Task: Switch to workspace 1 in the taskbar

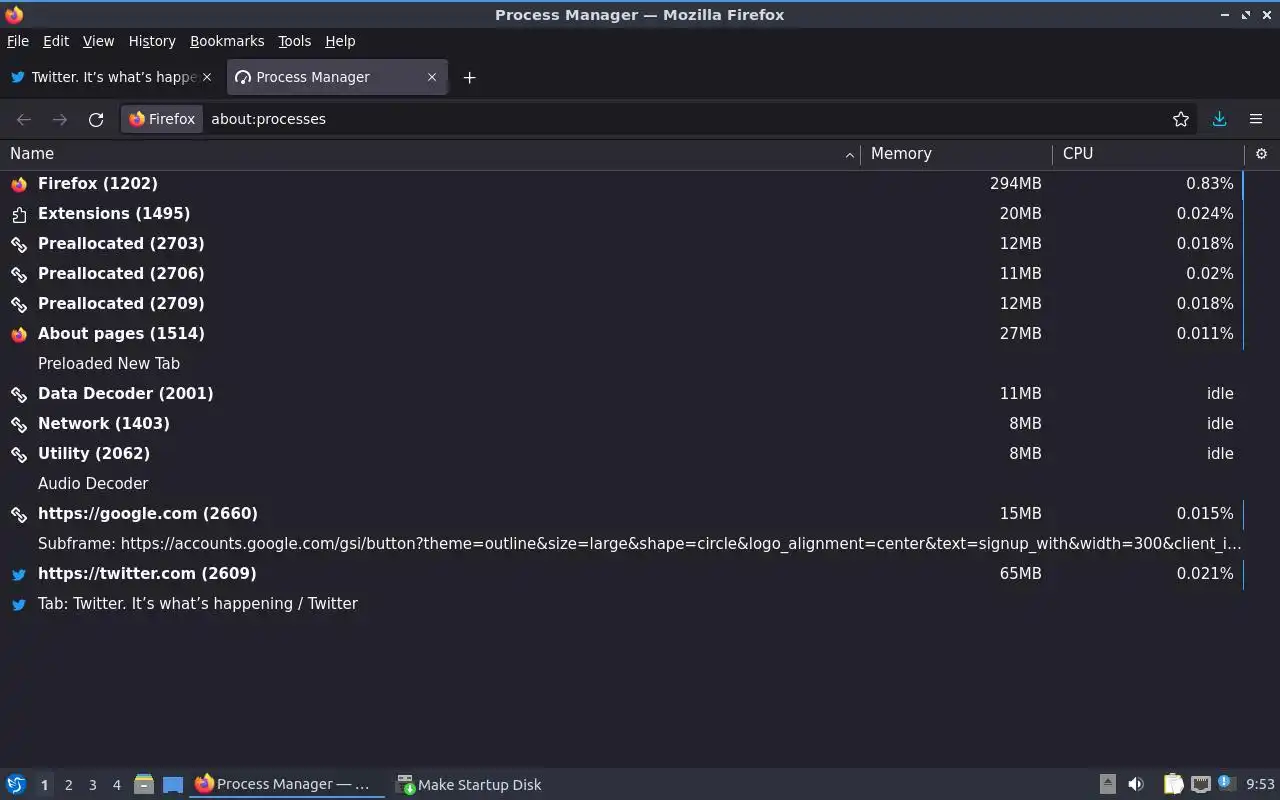Action: (44, 785)
